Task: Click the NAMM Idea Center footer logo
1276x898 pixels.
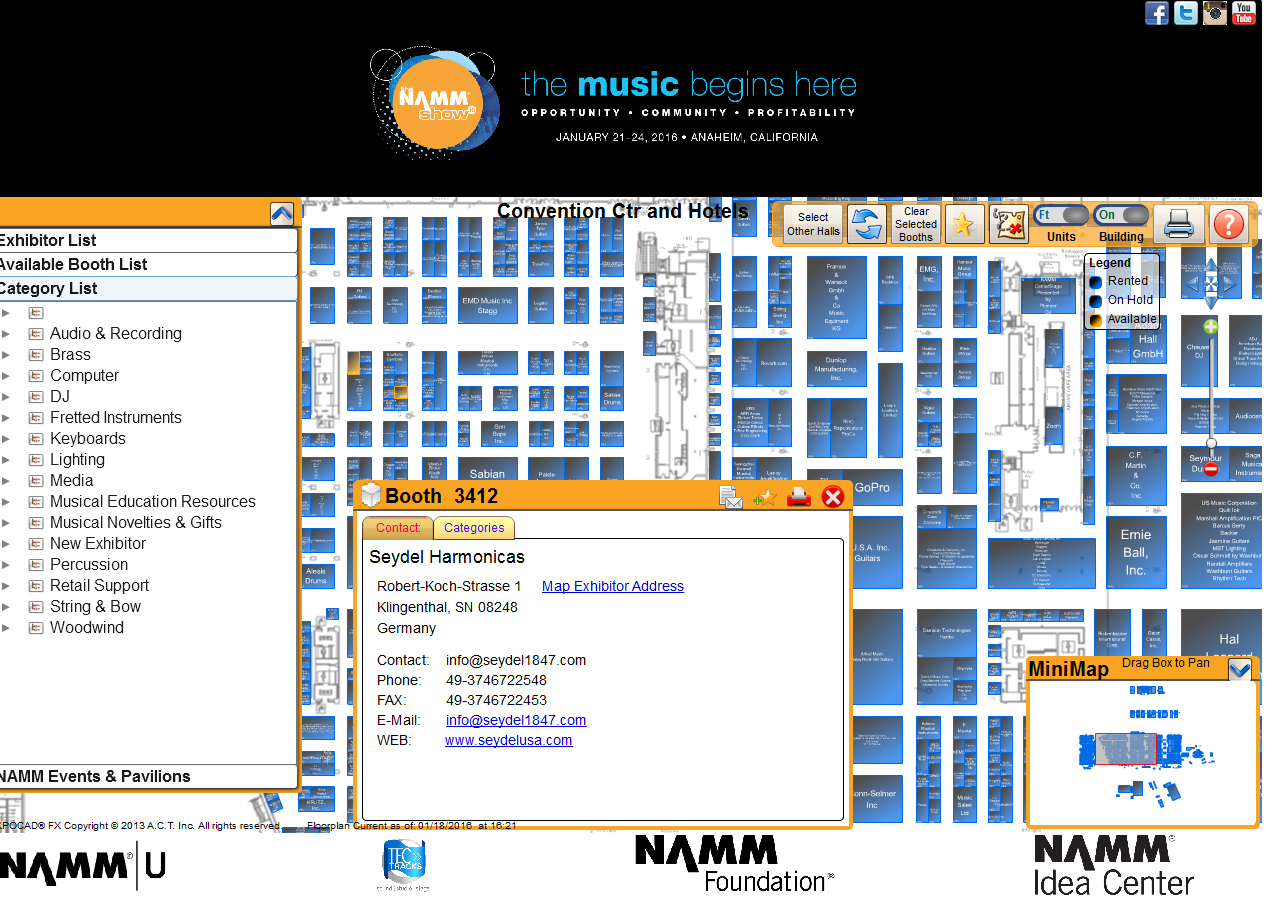Action: tap(1113, 865)
